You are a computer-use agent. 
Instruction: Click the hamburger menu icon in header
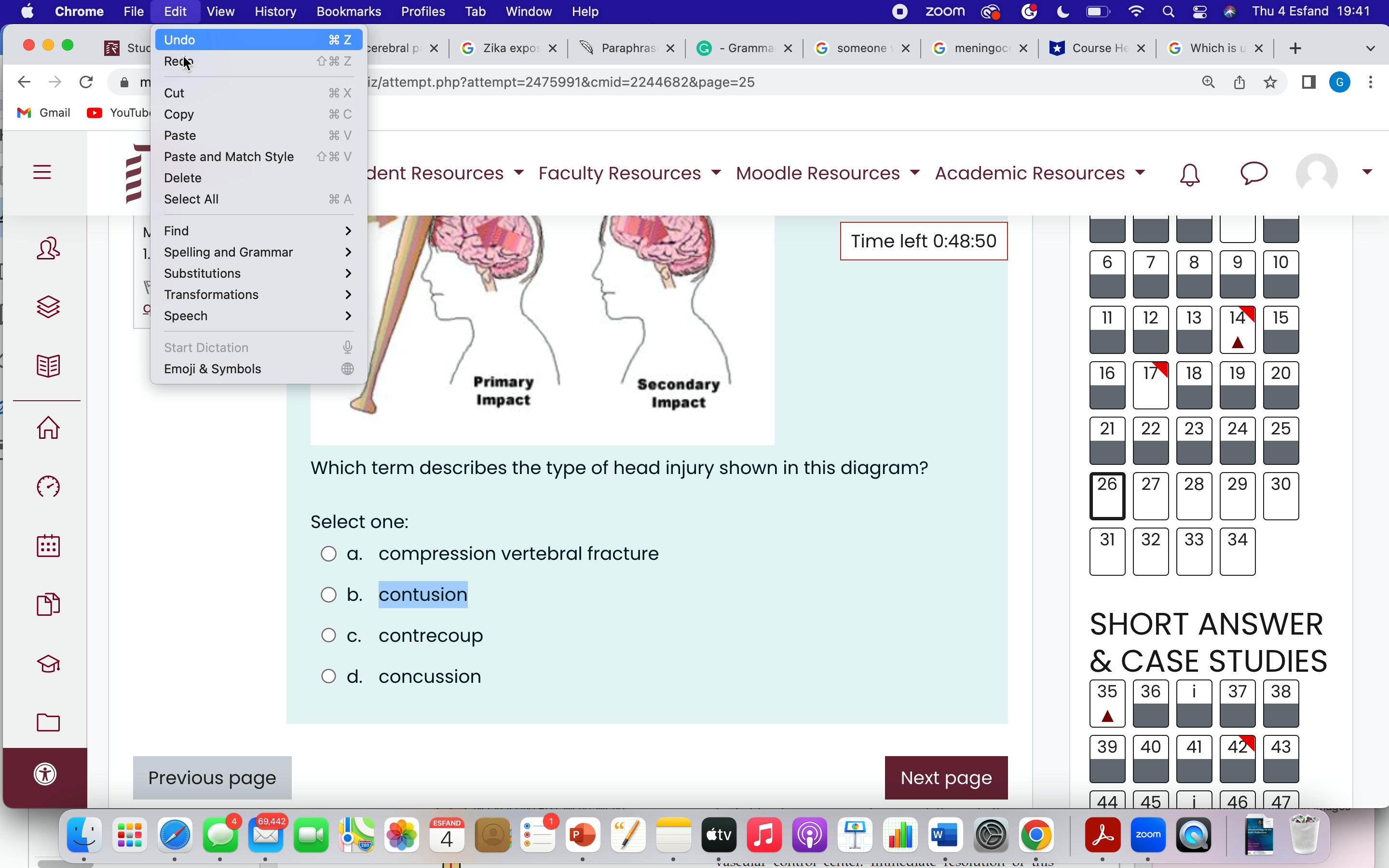[42, 172]
